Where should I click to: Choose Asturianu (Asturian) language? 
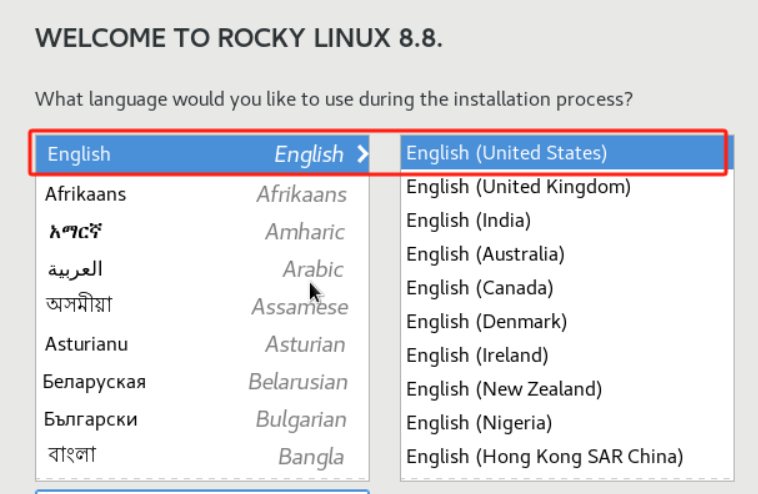pyautogui.click(x=202, y=344)
